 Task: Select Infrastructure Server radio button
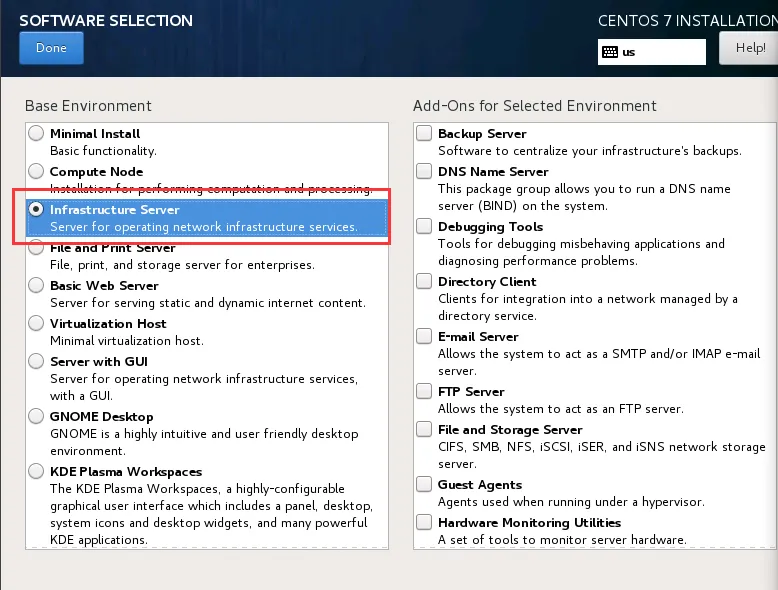click(x=36, y=209)
